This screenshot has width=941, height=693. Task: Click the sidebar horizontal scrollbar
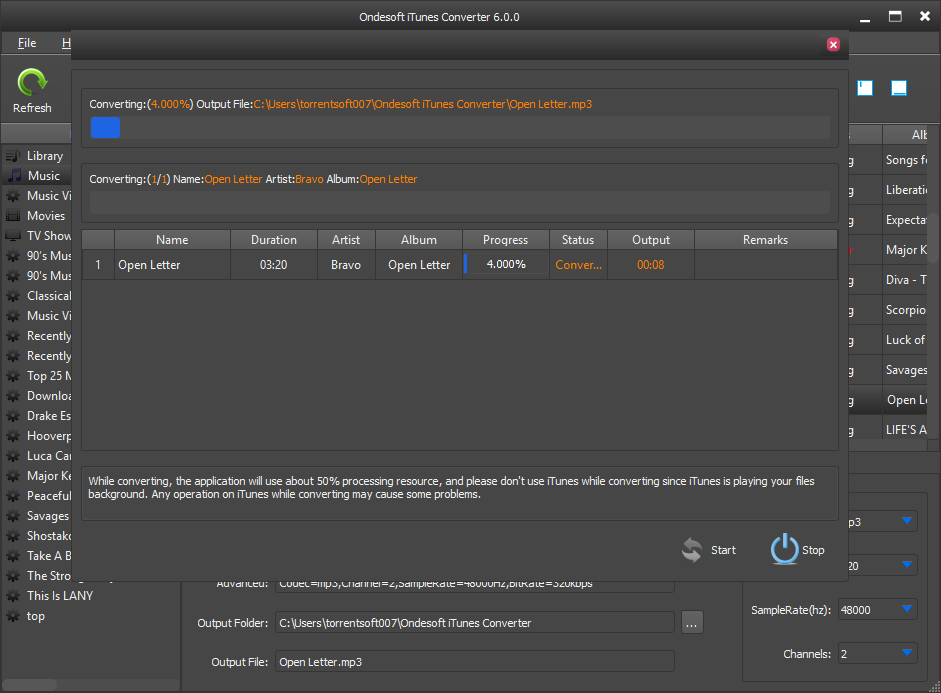tap(30, 685)
